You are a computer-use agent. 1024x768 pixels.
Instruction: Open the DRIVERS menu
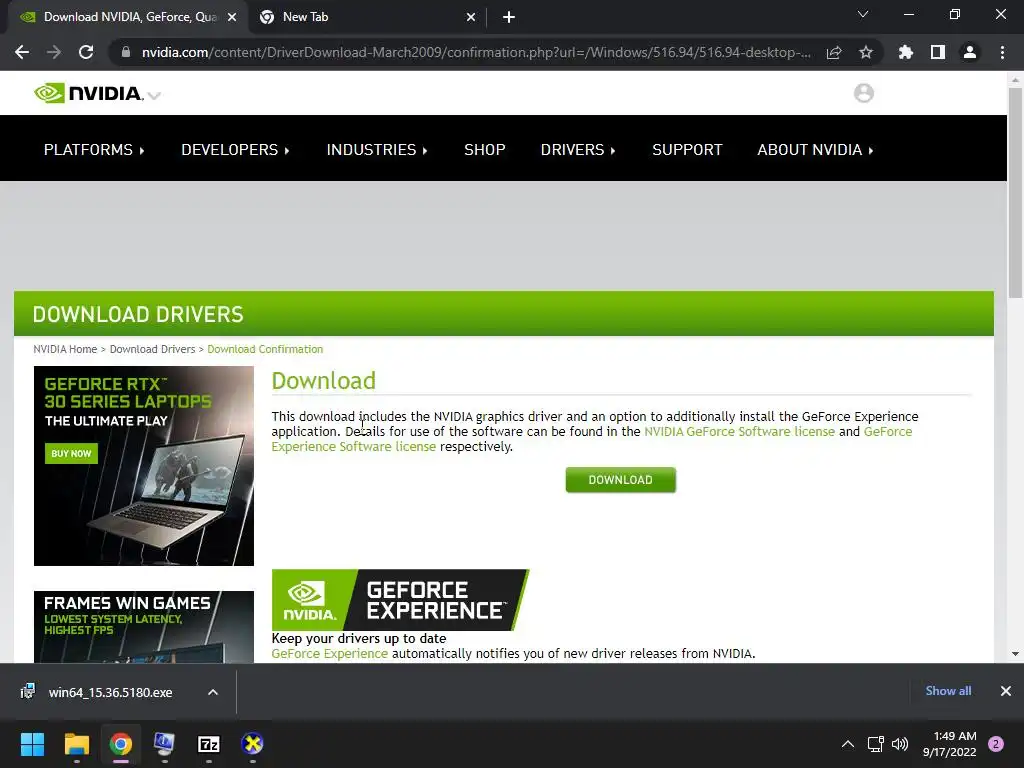(578, 150)
